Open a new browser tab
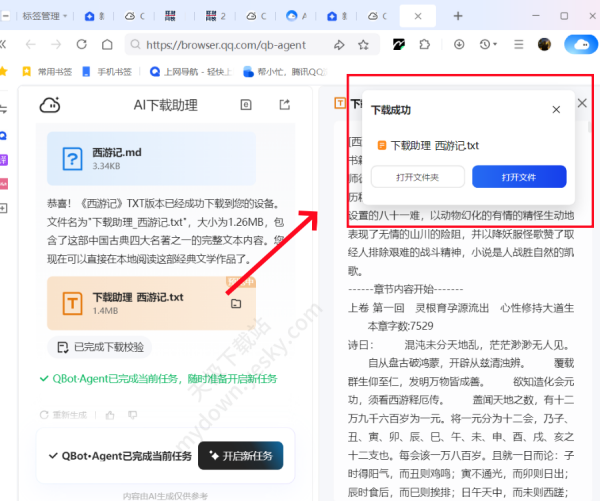Image resolution: width=600 pixels, height=501 pixels. click(x=458, y=16)
